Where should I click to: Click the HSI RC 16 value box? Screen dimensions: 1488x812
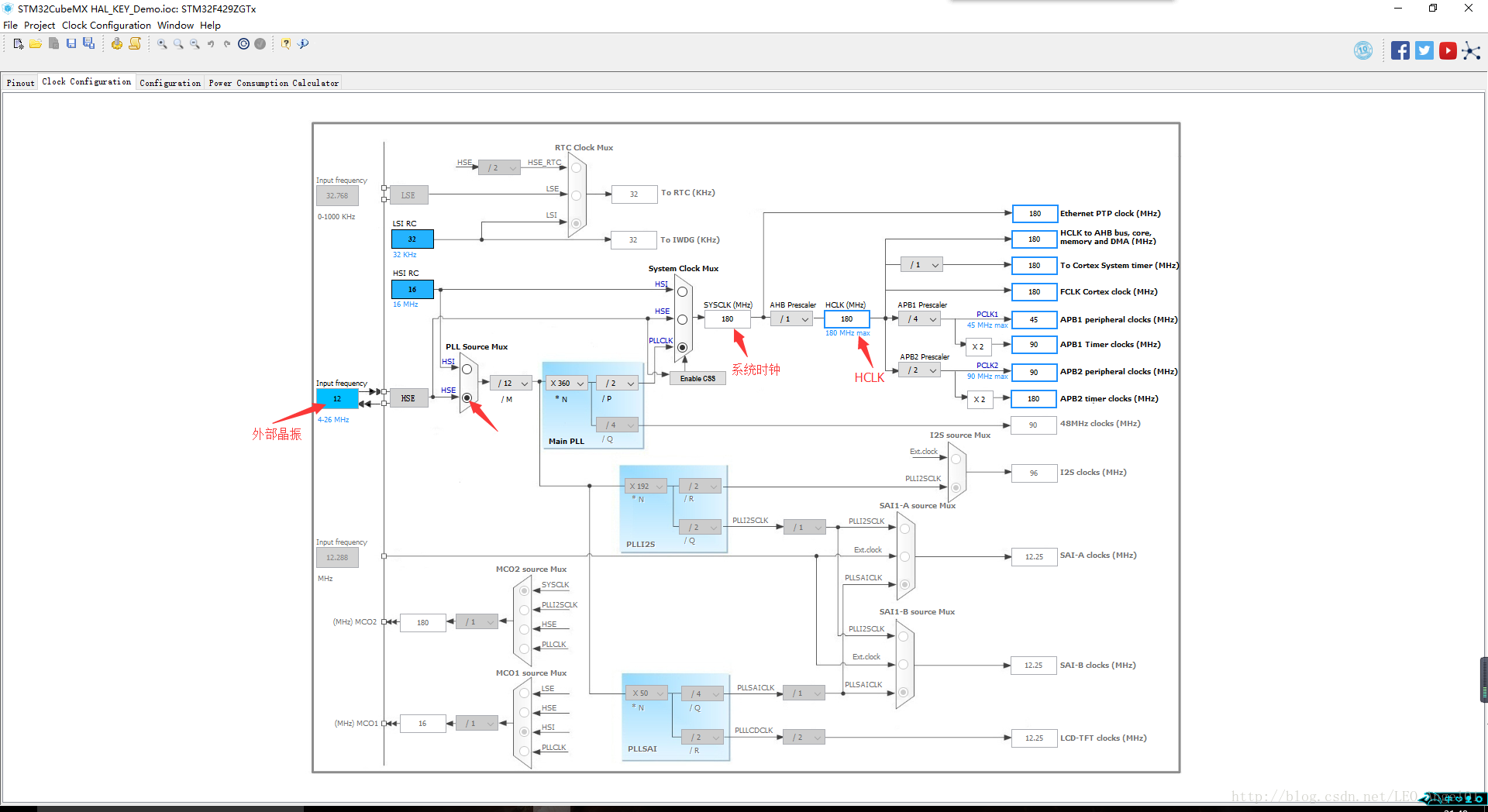[x=412, y=290]
